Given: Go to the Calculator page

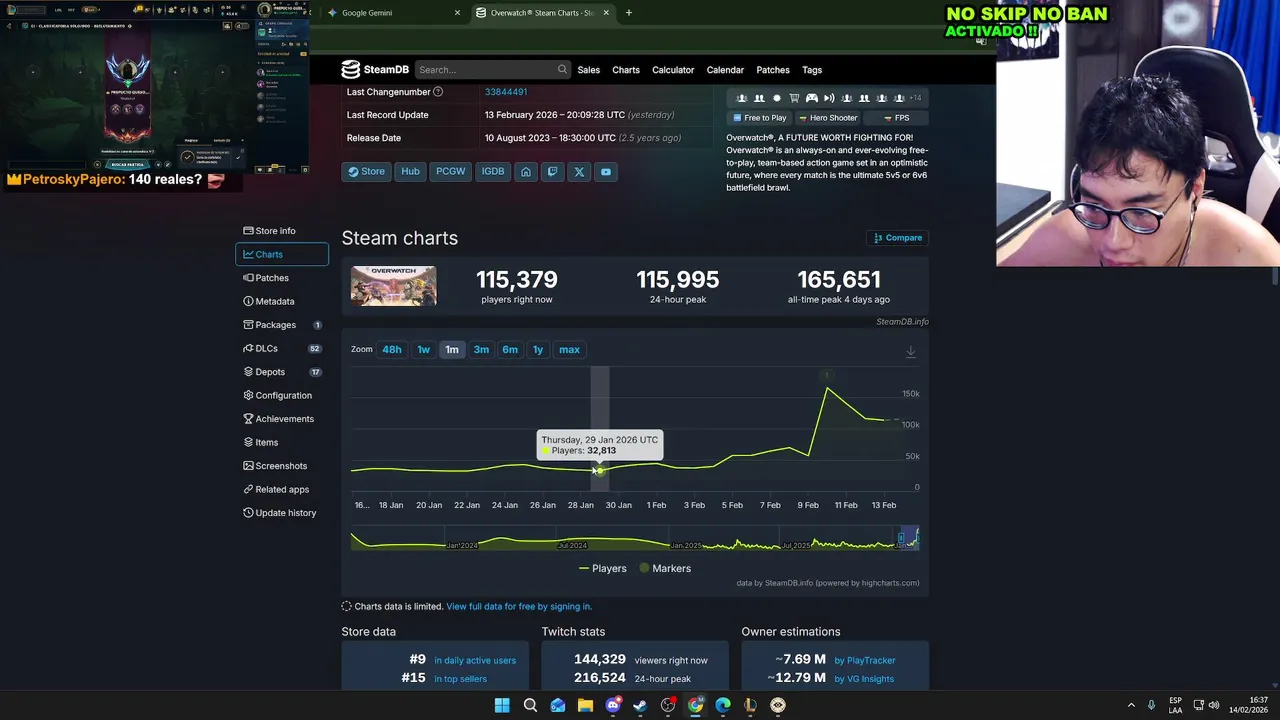Looking at the screenshot, I should [x=673, y=70].
